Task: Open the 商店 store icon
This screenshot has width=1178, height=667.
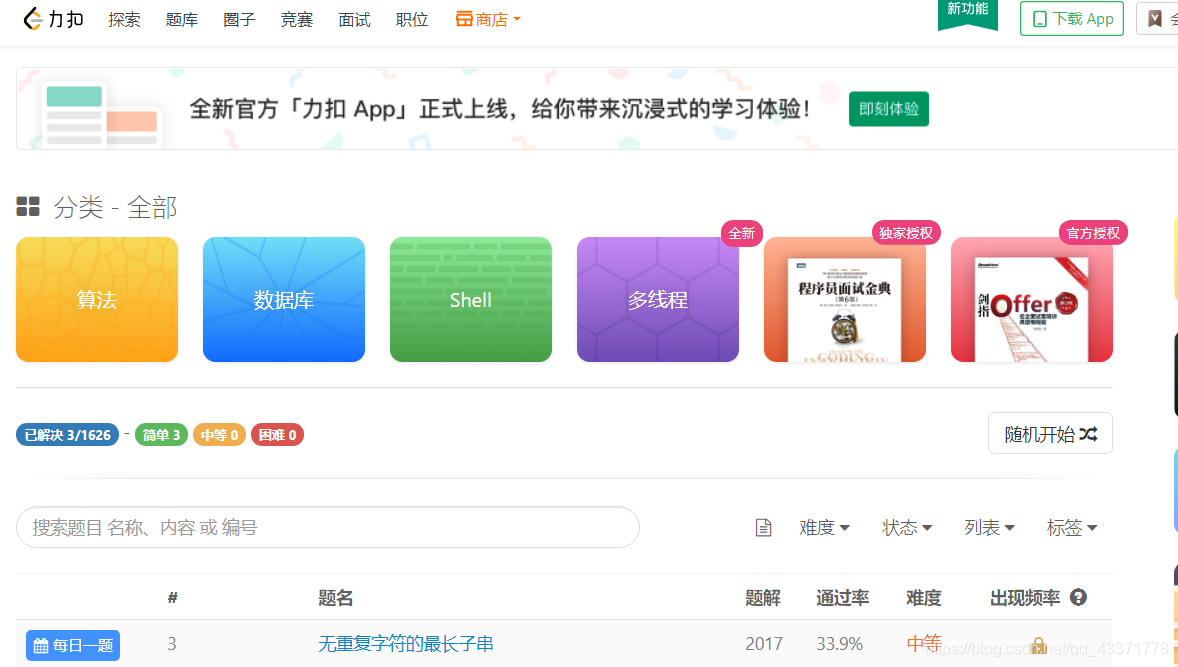Action: [x=463, y=18]
